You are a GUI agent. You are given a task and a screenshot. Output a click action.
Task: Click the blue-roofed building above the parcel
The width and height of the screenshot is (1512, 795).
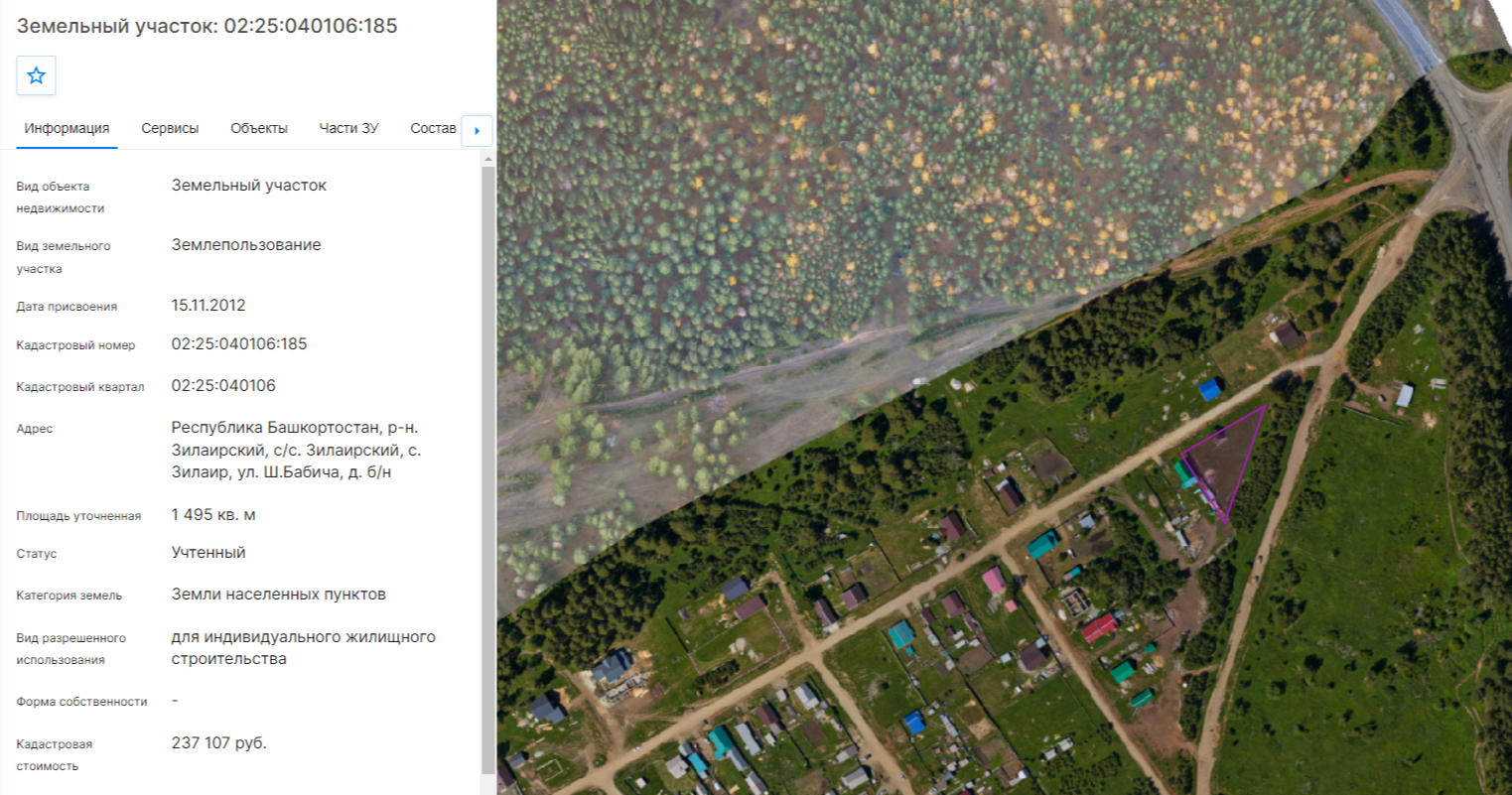(x=1209, y=389)
